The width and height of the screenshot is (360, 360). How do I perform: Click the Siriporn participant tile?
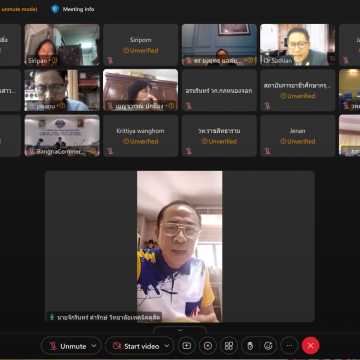(140, 45)
